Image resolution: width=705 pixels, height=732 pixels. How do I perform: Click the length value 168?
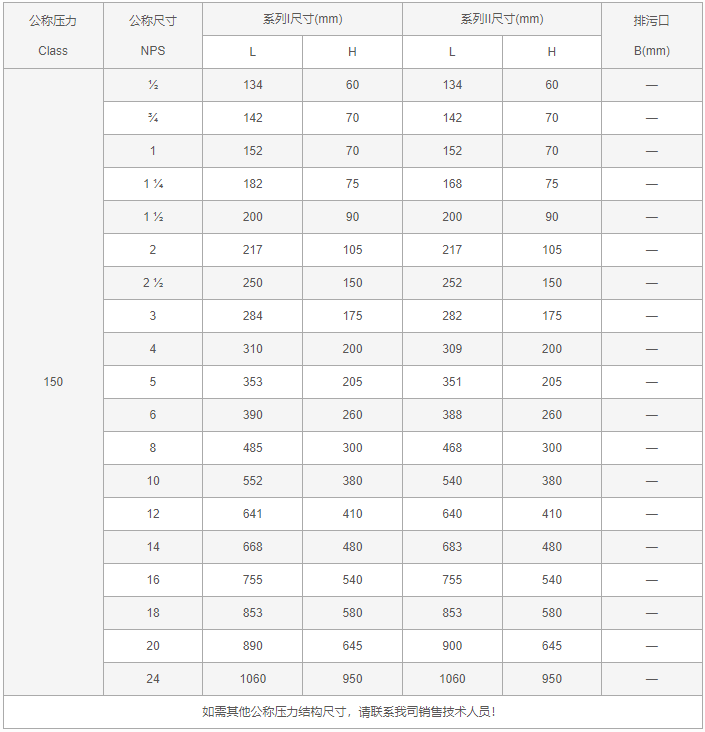pyautogui.click(x=453, y=184)
